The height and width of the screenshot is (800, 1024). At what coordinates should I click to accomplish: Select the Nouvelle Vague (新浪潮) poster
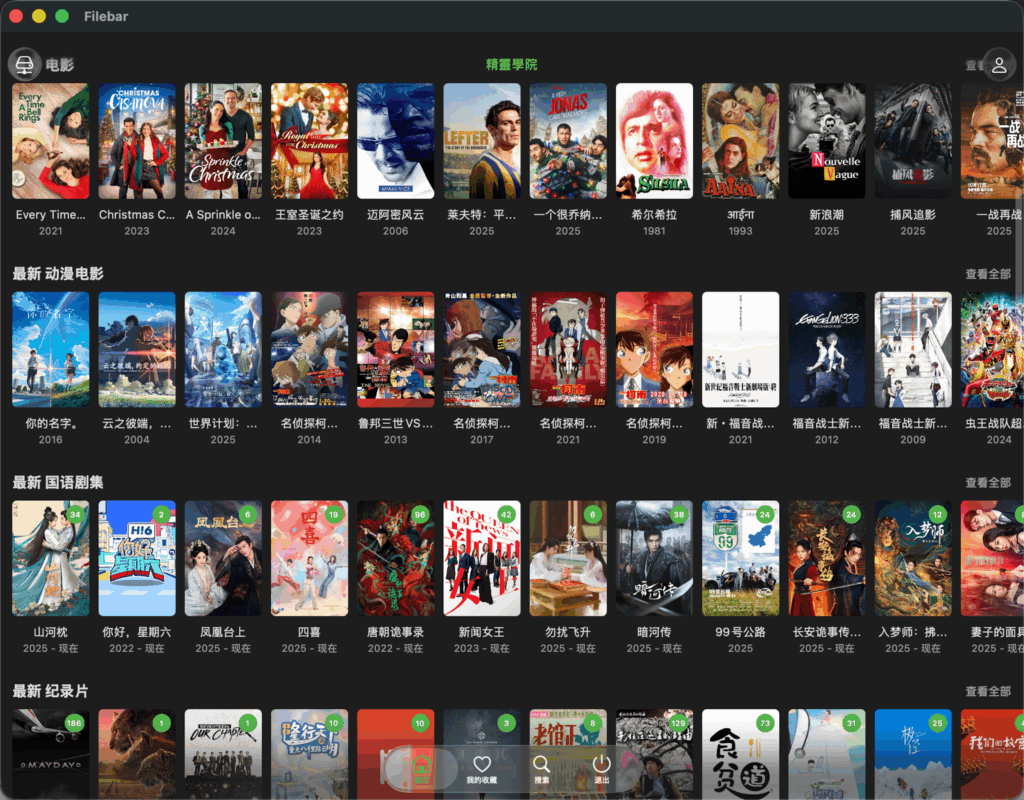click(826, 141)
